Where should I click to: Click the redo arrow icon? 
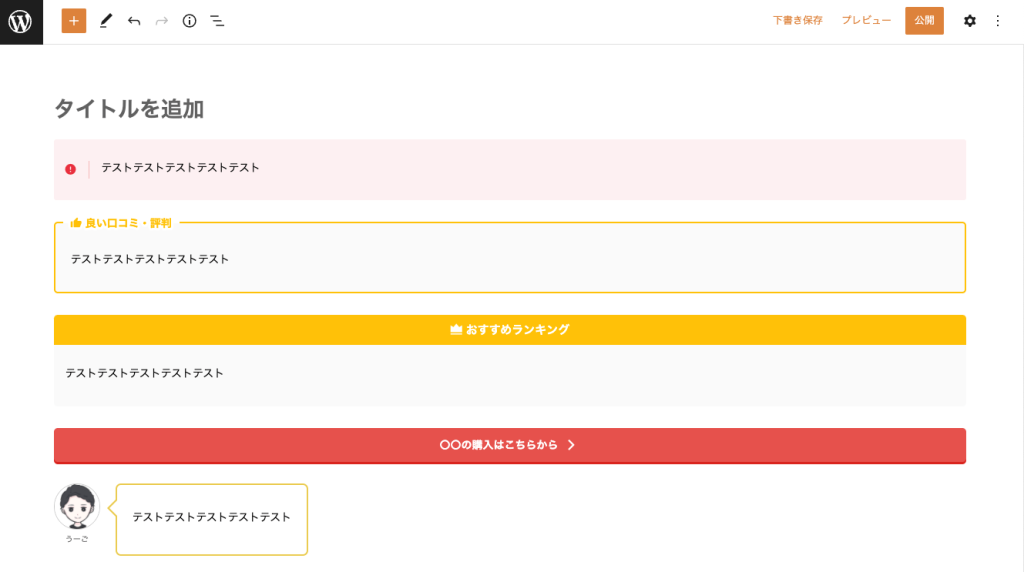tap(161, 21)
